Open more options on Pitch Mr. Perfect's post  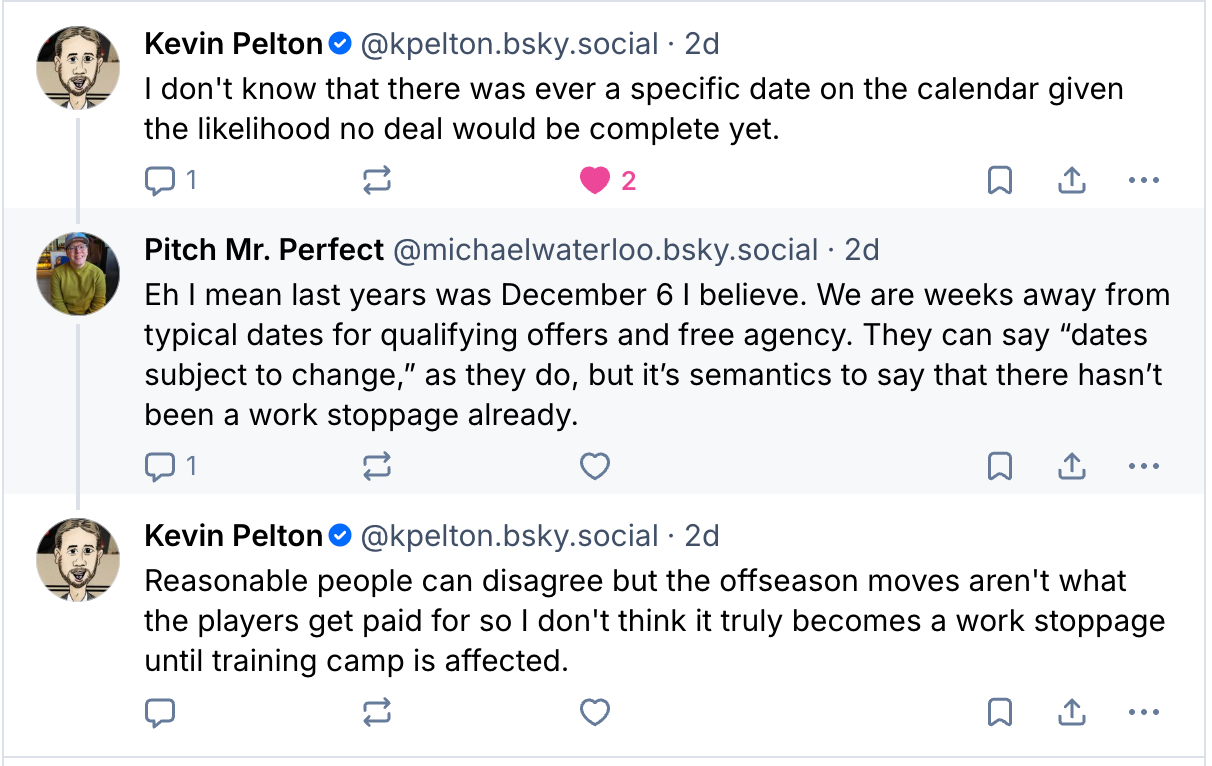pyautogui.click(x=1143, y=466)
